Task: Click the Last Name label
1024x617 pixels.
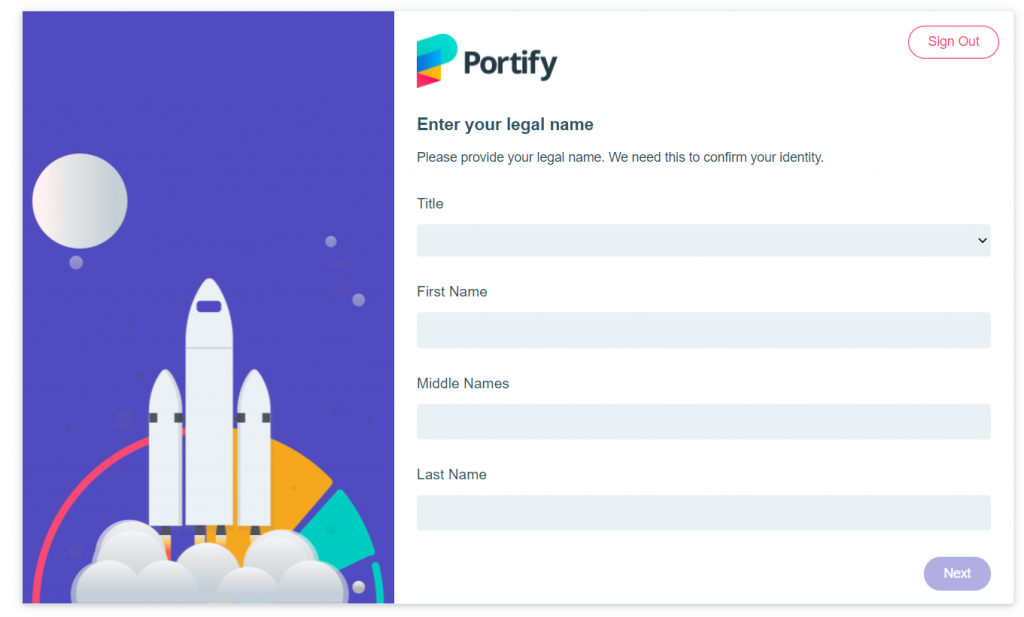Action: pyautogui.click(x=451, y=475)
